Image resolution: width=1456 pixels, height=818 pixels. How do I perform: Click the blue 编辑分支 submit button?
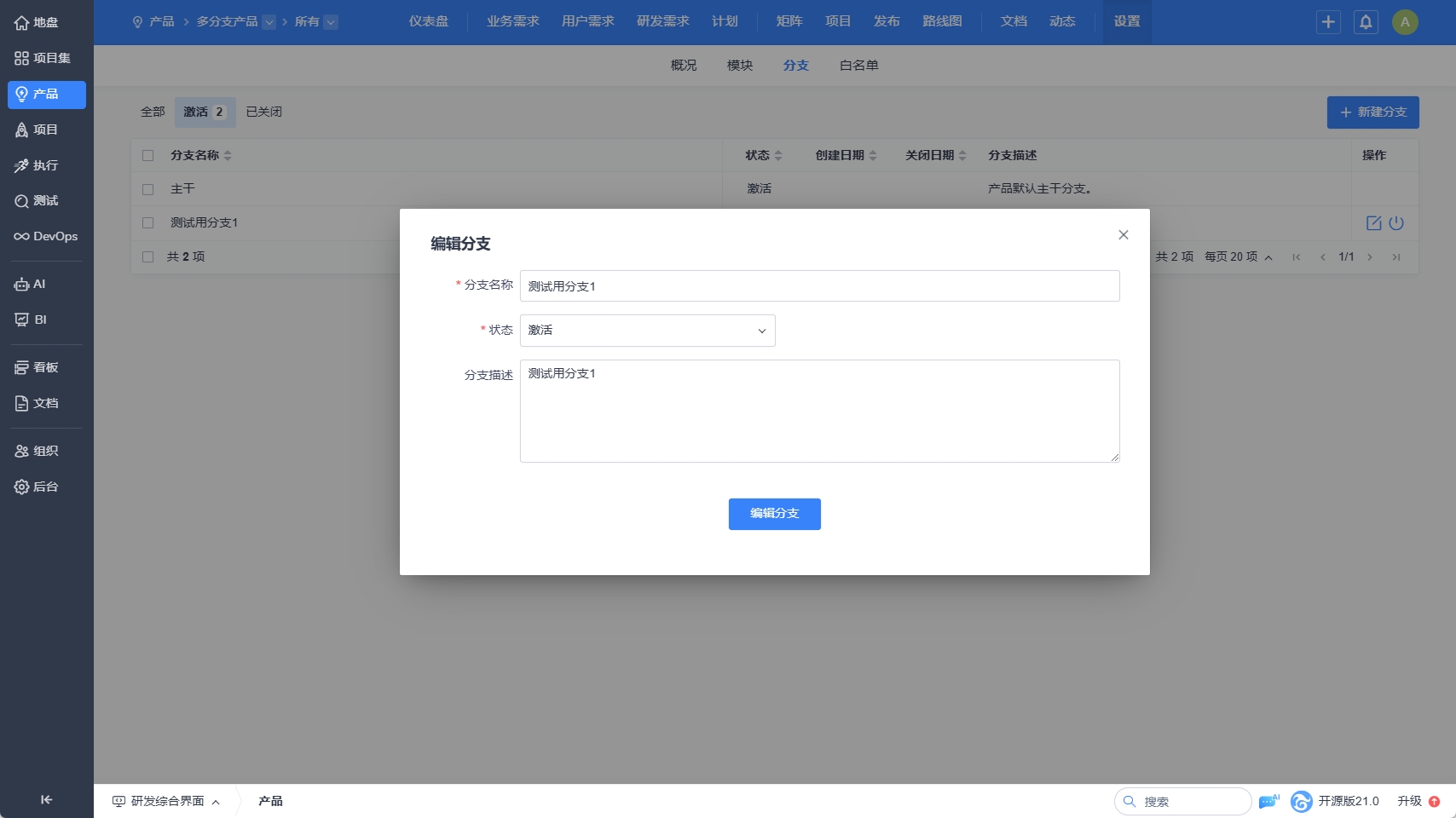coord(775,515)
